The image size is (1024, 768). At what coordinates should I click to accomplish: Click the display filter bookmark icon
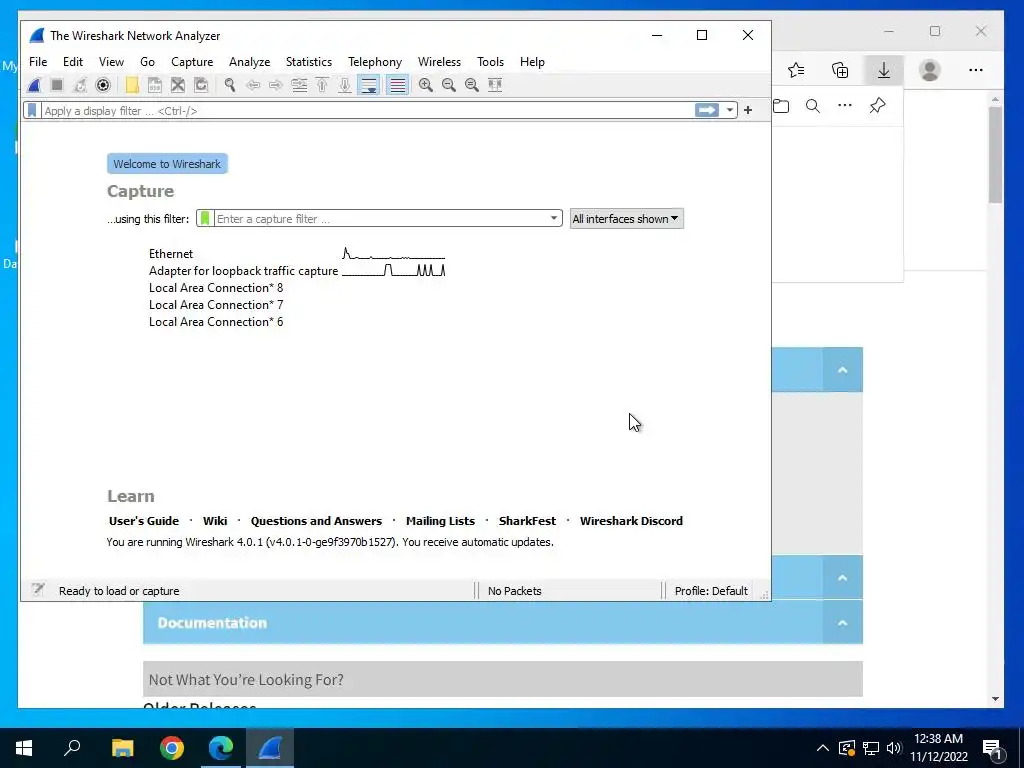click(x=32, y=110)
